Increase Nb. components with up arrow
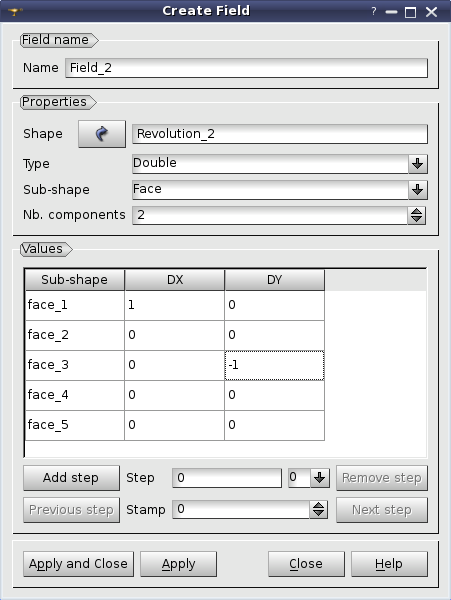The height and width of the screenshot is (600, 451). (x=416, y=211)
